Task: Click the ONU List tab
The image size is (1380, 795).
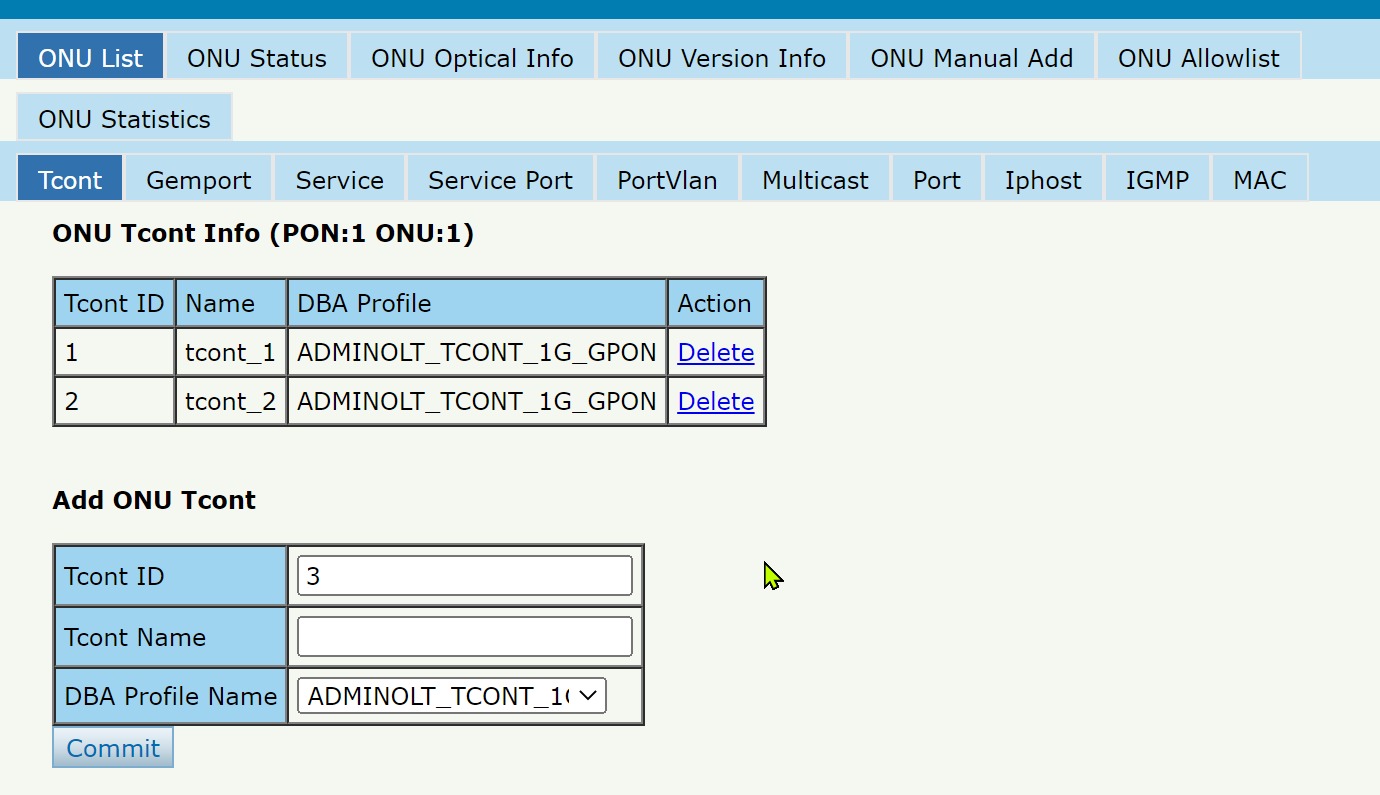Action: pyautogui.click(x=90, y=58)
